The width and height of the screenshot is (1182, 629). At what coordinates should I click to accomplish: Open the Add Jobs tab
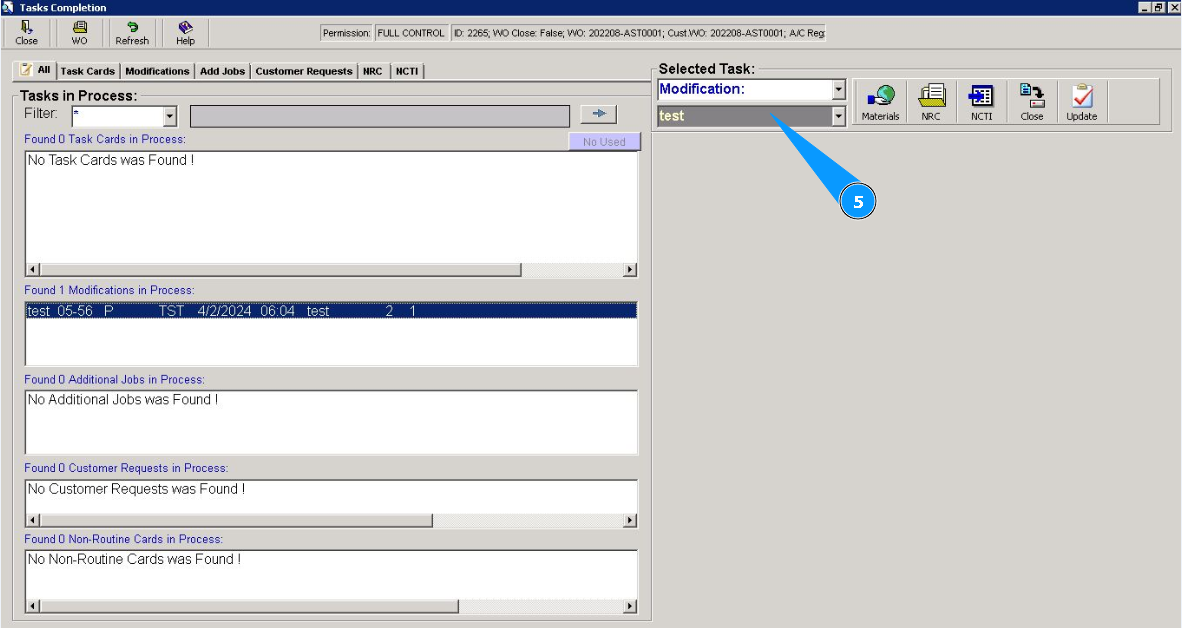tap(222, 71)
